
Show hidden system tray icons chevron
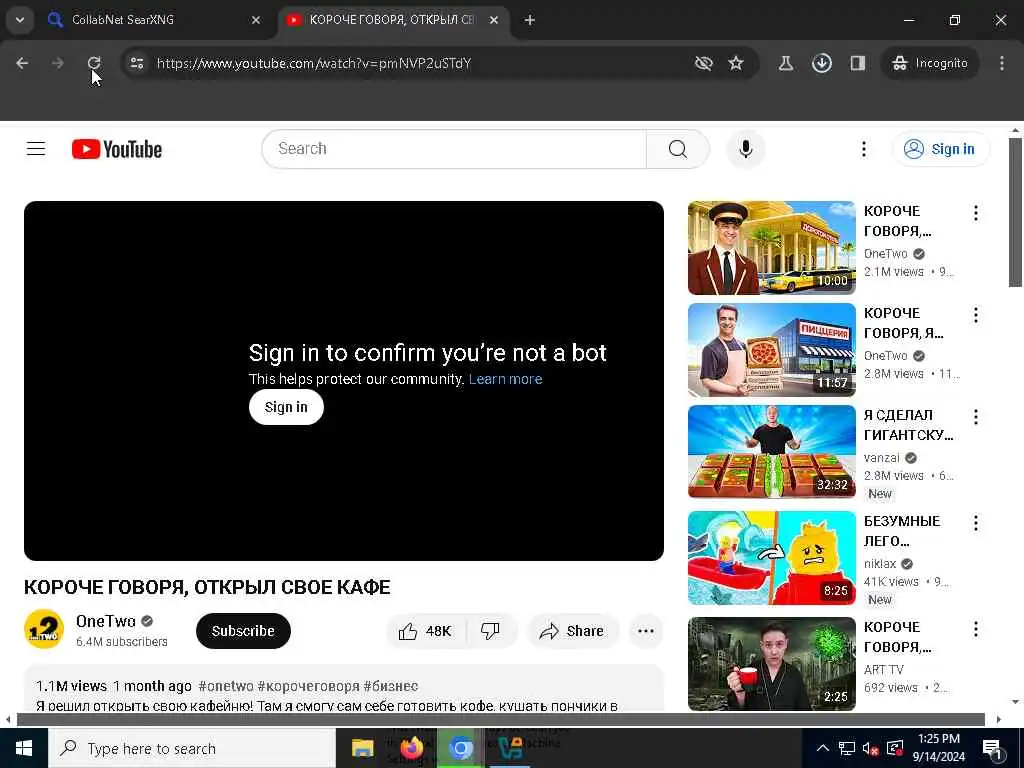[823, 748]
